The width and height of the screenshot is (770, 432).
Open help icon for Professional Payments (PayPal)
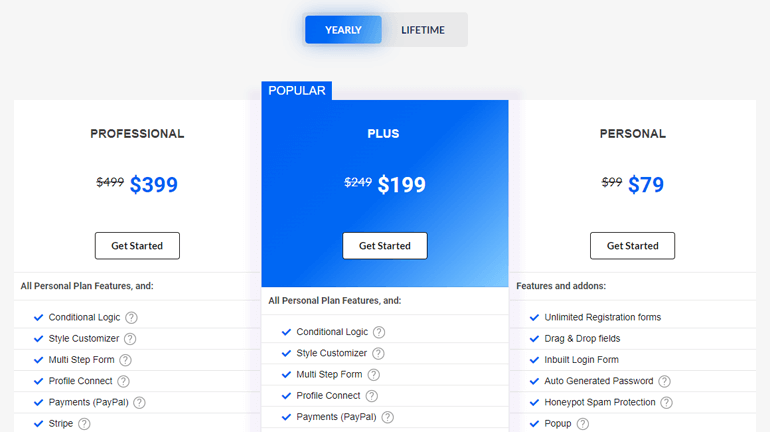pos(139,403)
